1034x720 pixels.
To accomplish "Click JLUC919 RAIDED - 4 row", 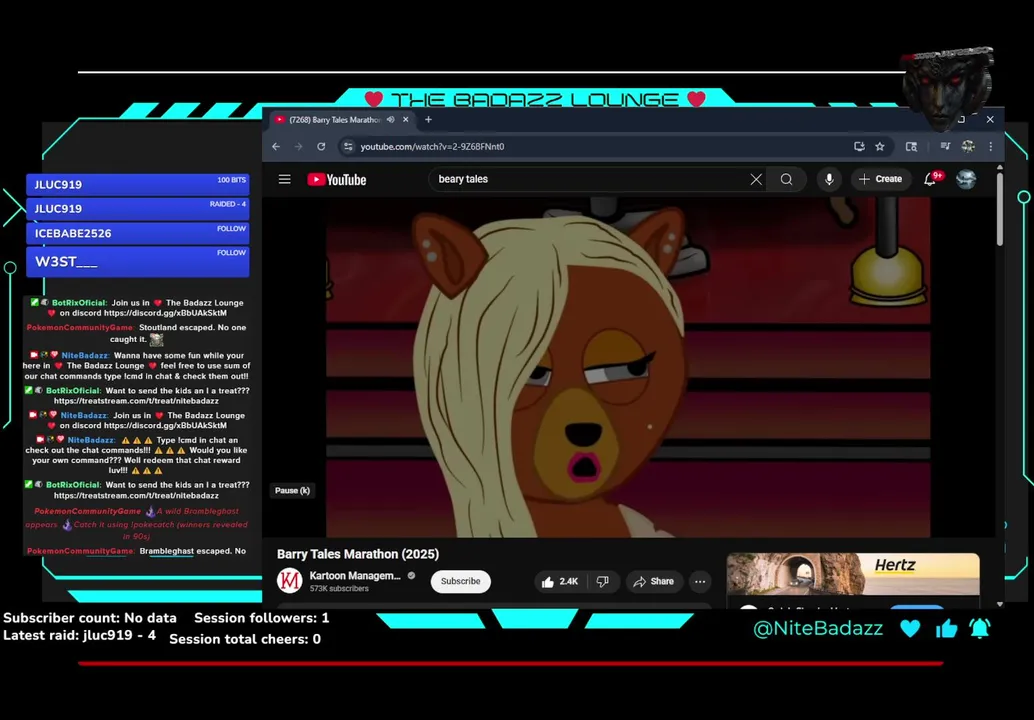I will pyautogui.click(x=137, y=208).
